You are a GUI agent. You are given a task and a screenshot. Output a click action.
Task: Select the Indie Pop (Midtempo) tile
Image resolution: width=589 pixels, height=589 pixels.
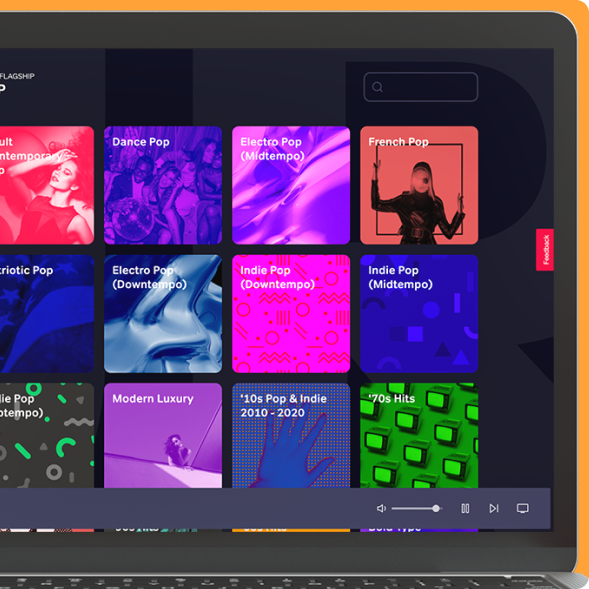pos(419,314)
